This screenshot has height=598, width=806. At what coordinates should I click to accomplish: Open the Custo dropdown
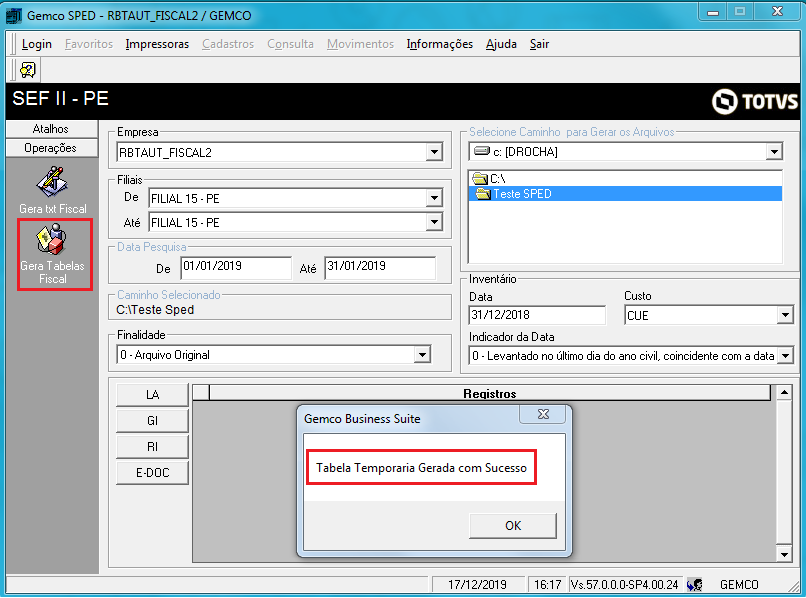point(785,315)
